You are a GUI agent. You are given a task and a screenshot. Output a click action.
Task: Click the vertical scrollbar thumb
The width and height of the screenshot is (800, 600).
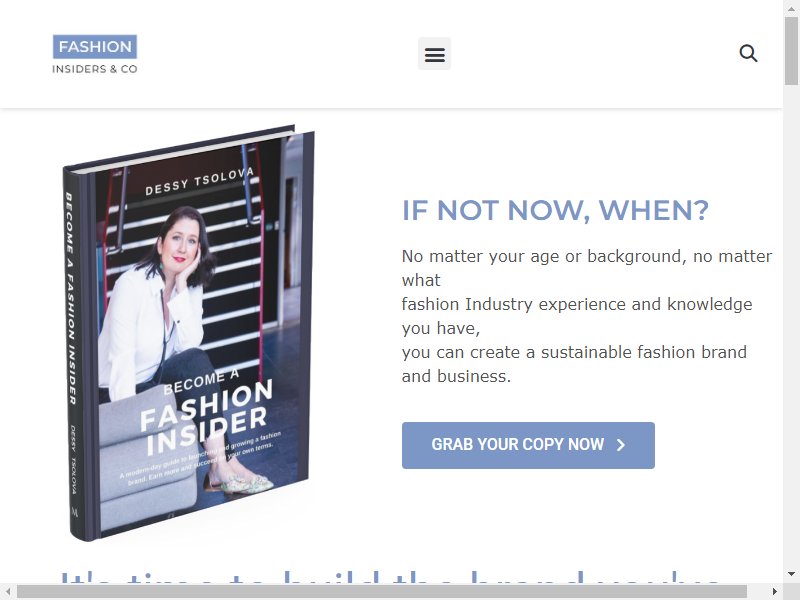pyautogui.click(x=791, y=51)
